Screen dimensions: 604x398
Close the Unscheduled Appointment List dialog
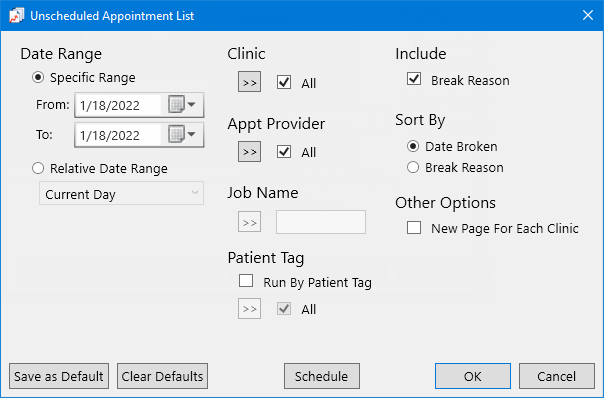click(x=588, y=15)
